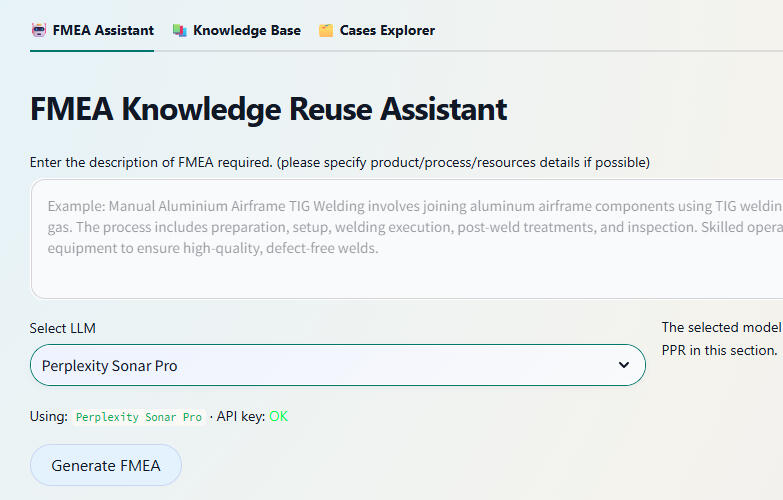Click the 'Using:' status text
783x500 pixels.
coord(49,416)
